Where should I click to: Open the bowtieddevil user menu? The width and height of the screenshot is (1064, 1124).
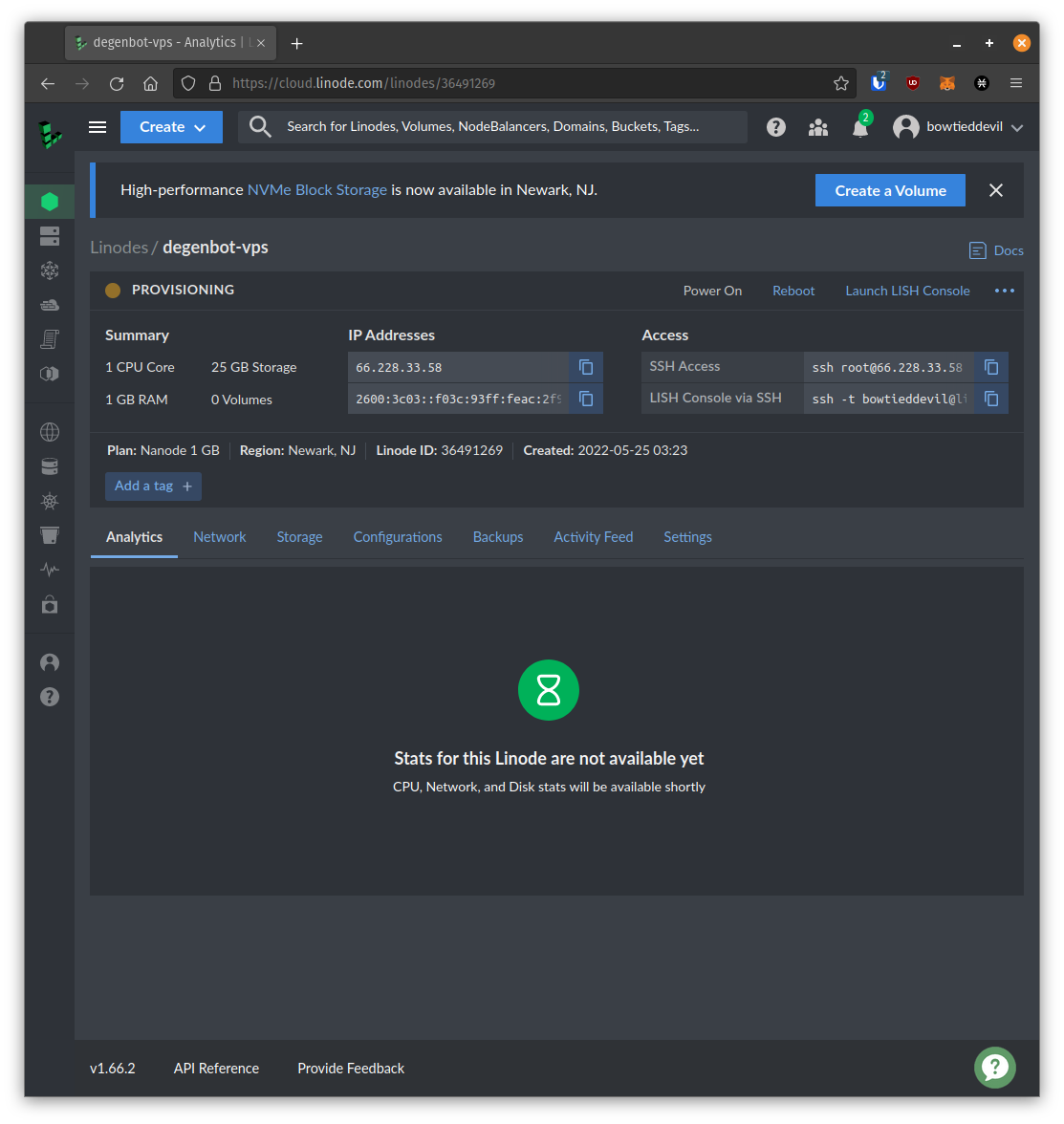pos(958,127)
